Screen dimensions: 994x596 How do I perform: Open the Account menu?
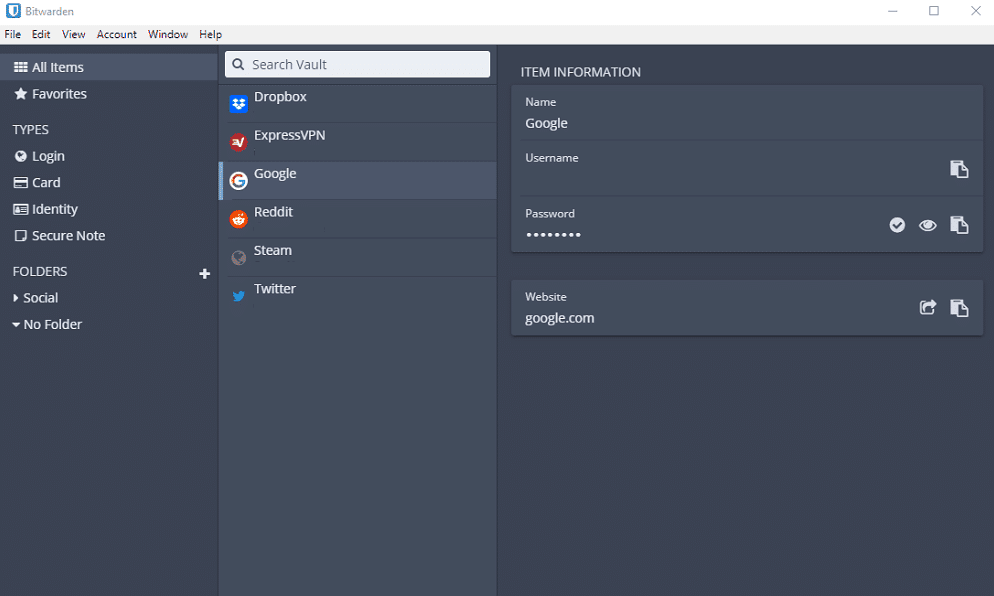pos(117,34)
